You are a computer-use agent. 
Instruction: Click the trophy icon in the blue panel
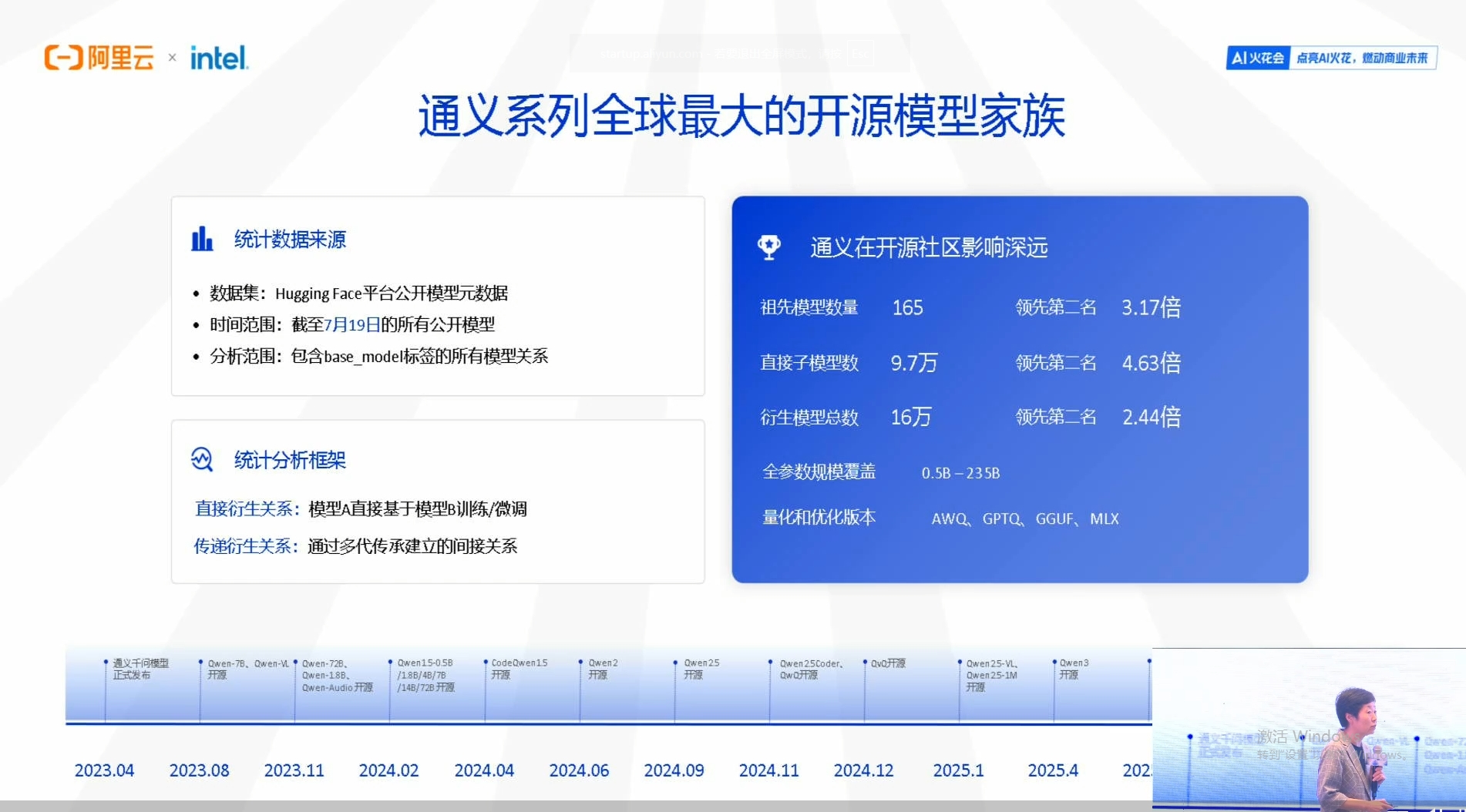point(769,247)
